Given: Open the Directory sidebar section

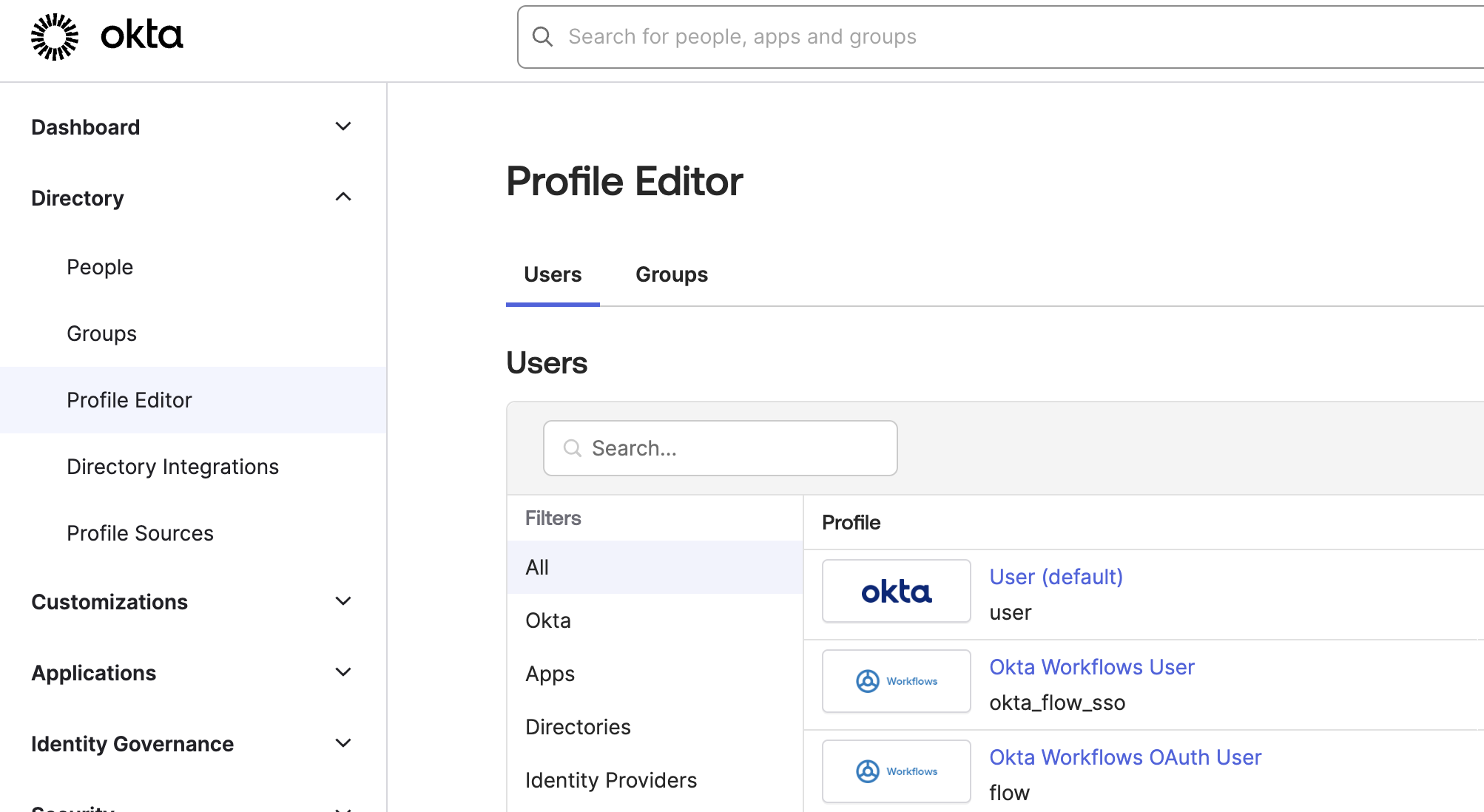Looking at the screenshot, I should (192, 198).
